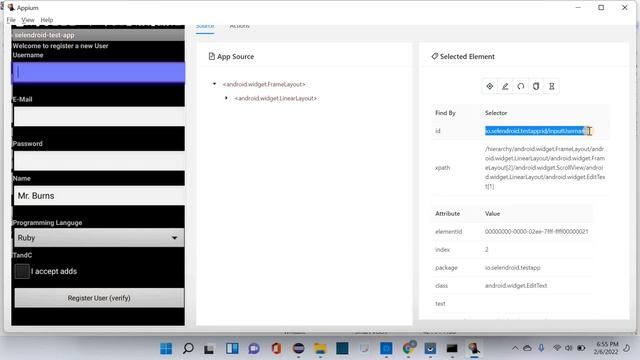Open the File menu
This screenshot has height=360, width=640.
(x=11, y=20)
